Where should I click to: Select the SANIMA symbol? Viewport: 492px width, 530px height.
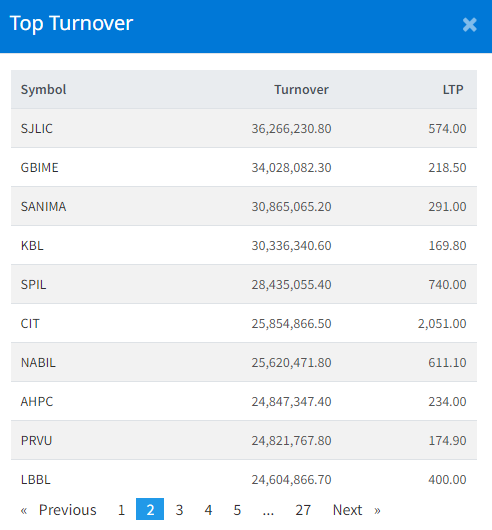[x=43, y=207]
